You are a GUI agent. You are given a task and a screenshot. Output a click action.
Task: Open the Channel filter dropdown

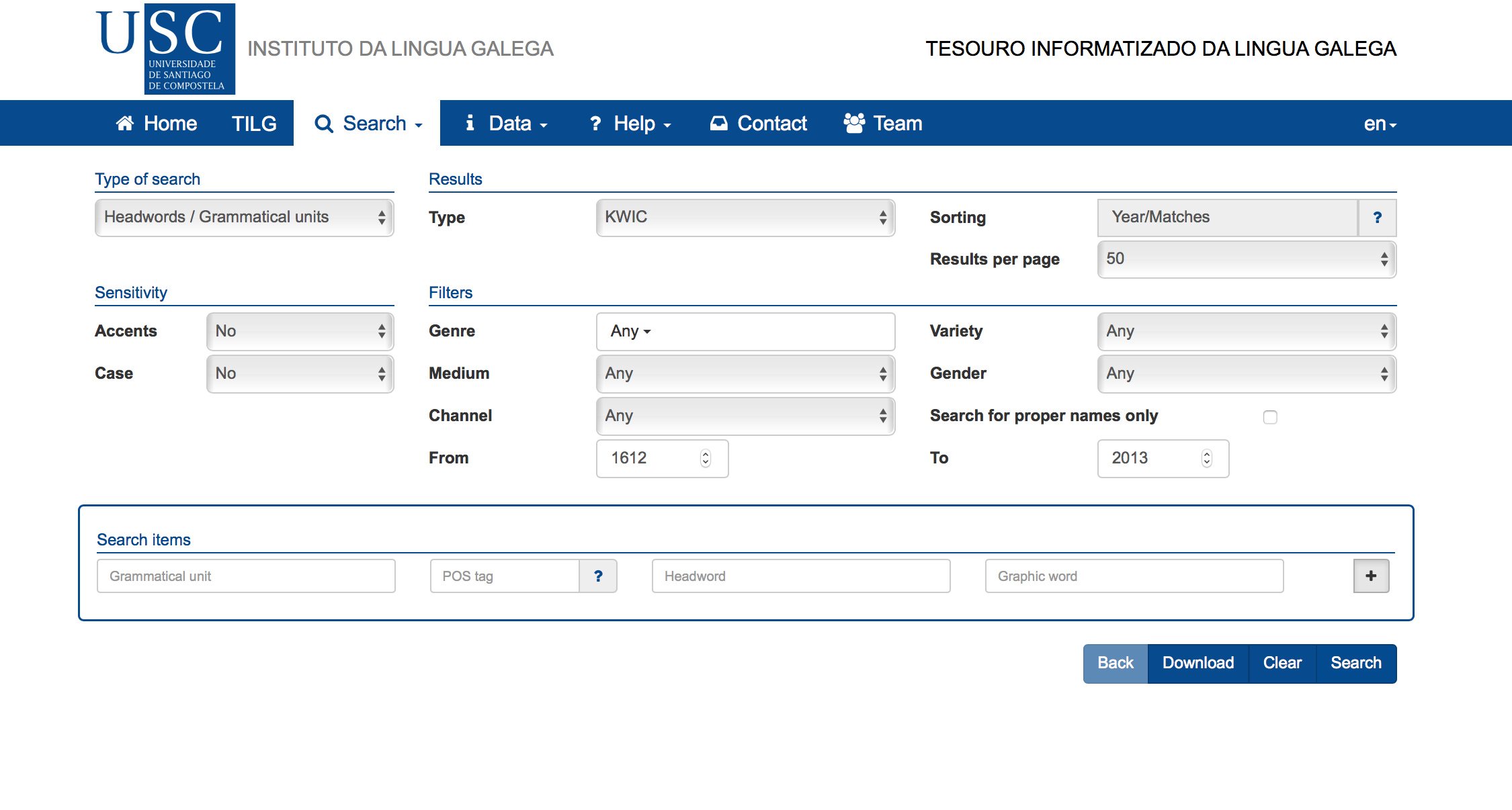click(x=745, y=416)
